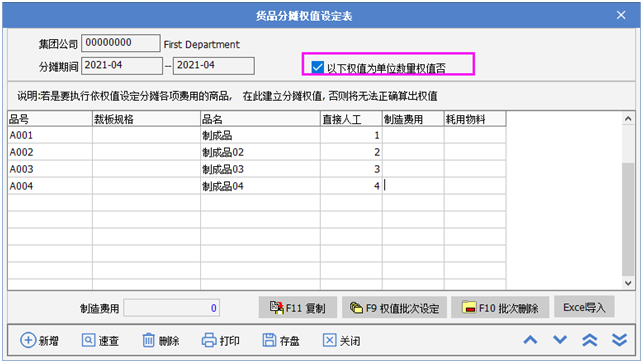Select the A003 row cell
This screenshot has width=643, height=363.
click(50, 169)
